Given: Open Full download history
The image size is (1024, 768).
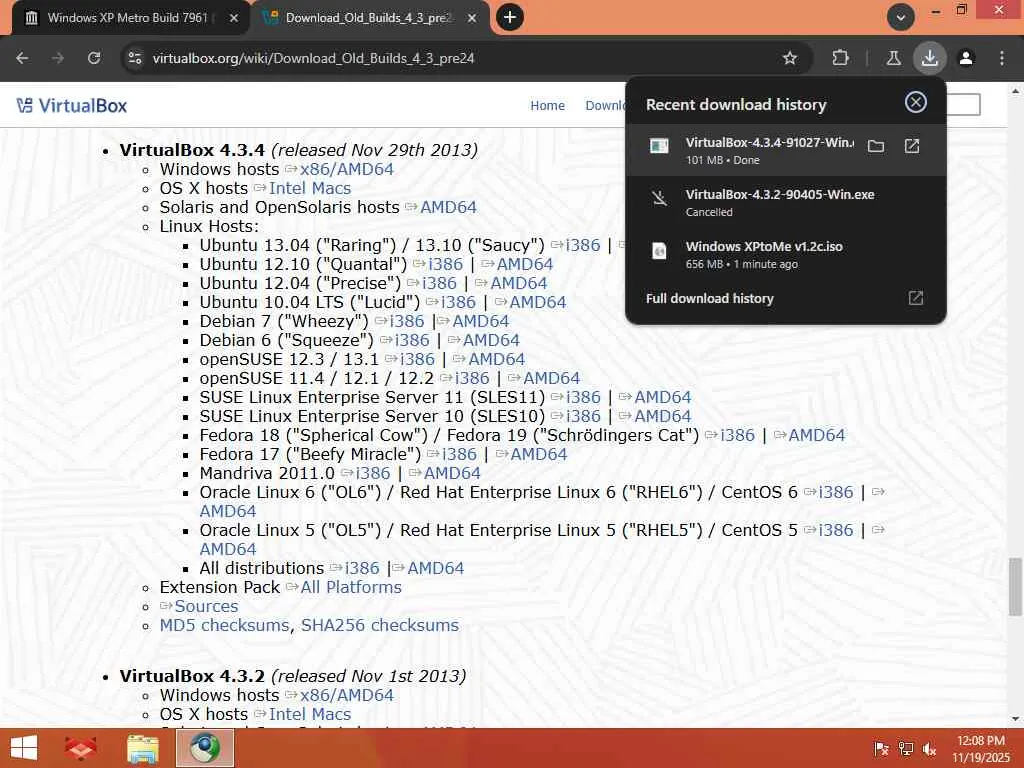Looking at the screenshot, I should click(709, 298).
